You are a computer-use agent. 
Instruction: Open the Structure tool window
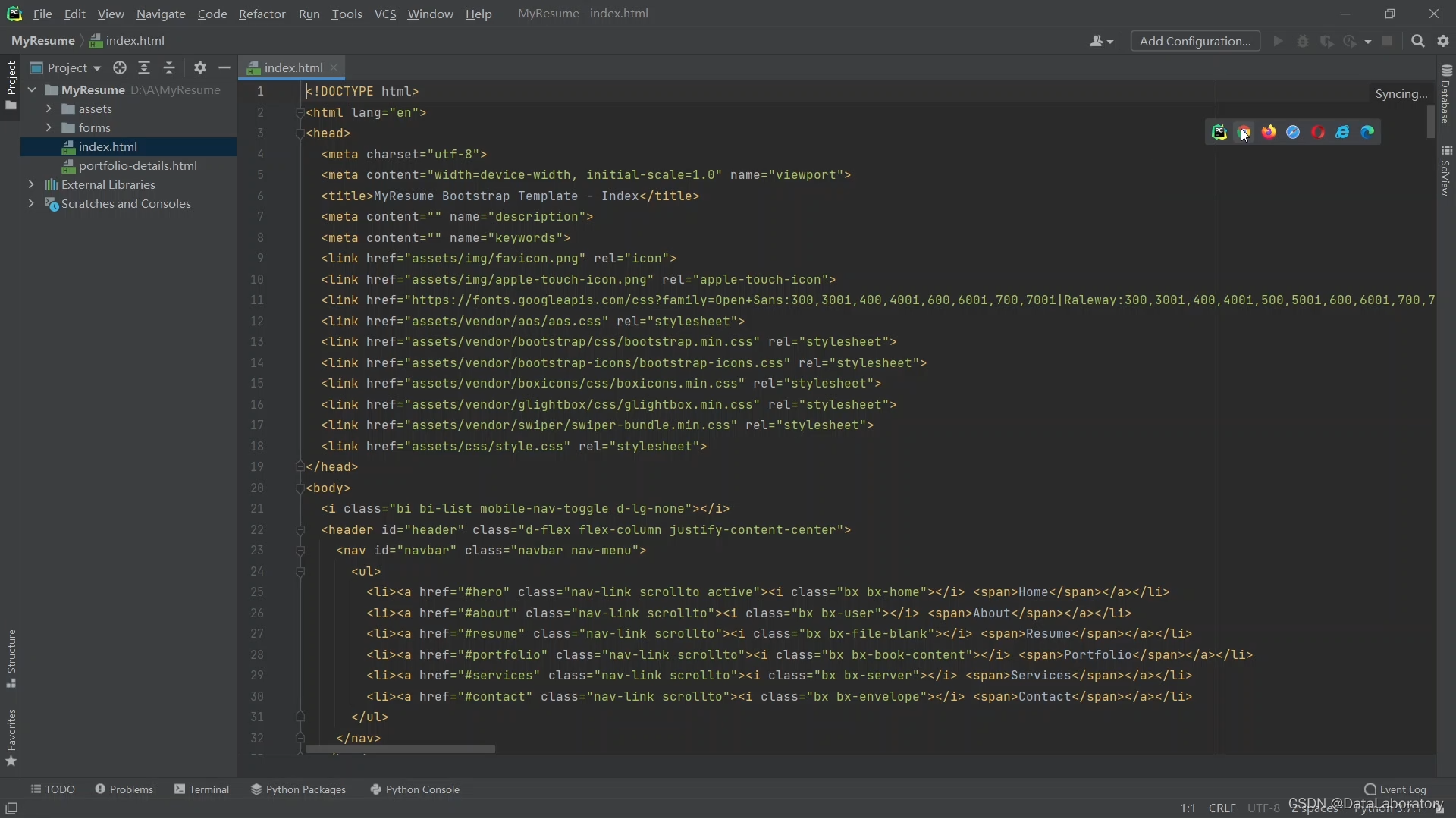click(11, 658)
